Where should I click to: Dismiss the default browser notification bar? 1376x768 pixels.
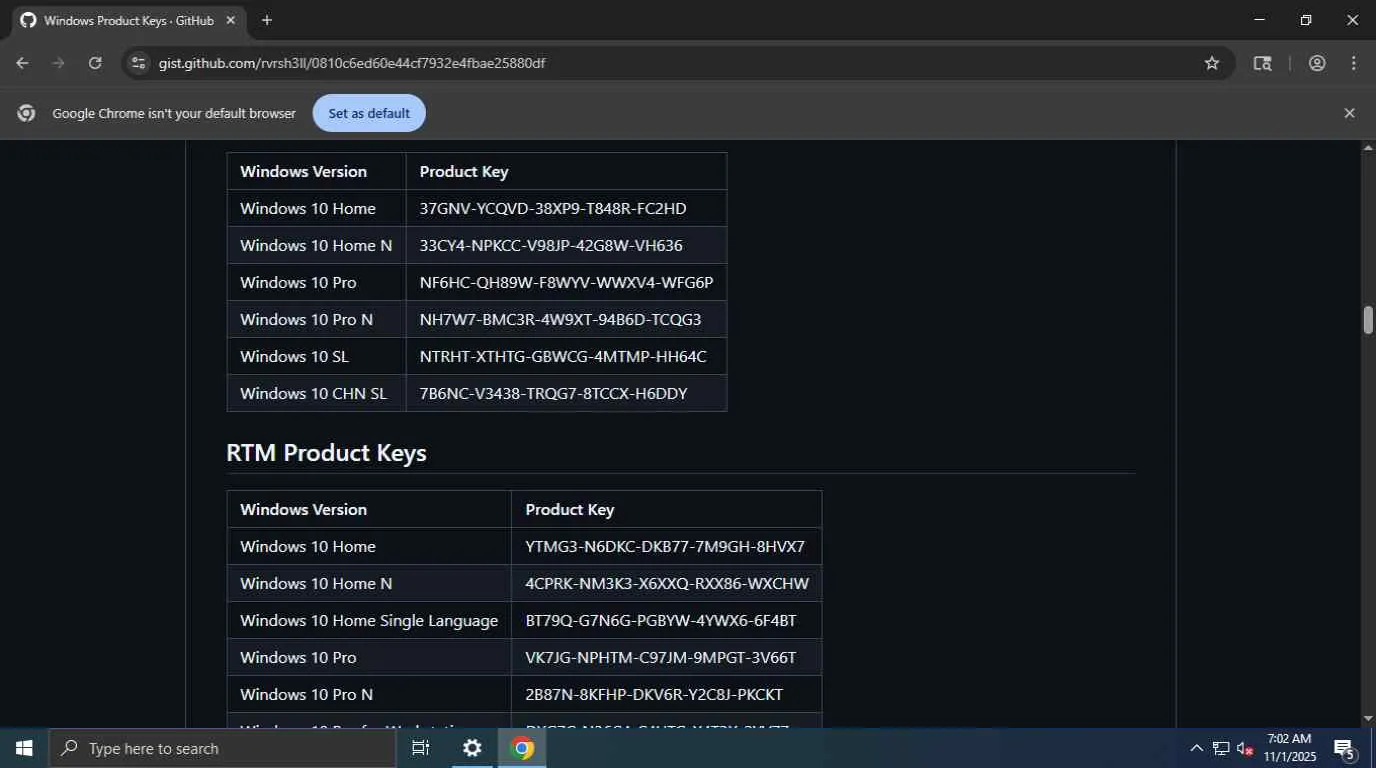pos(1349,113)
